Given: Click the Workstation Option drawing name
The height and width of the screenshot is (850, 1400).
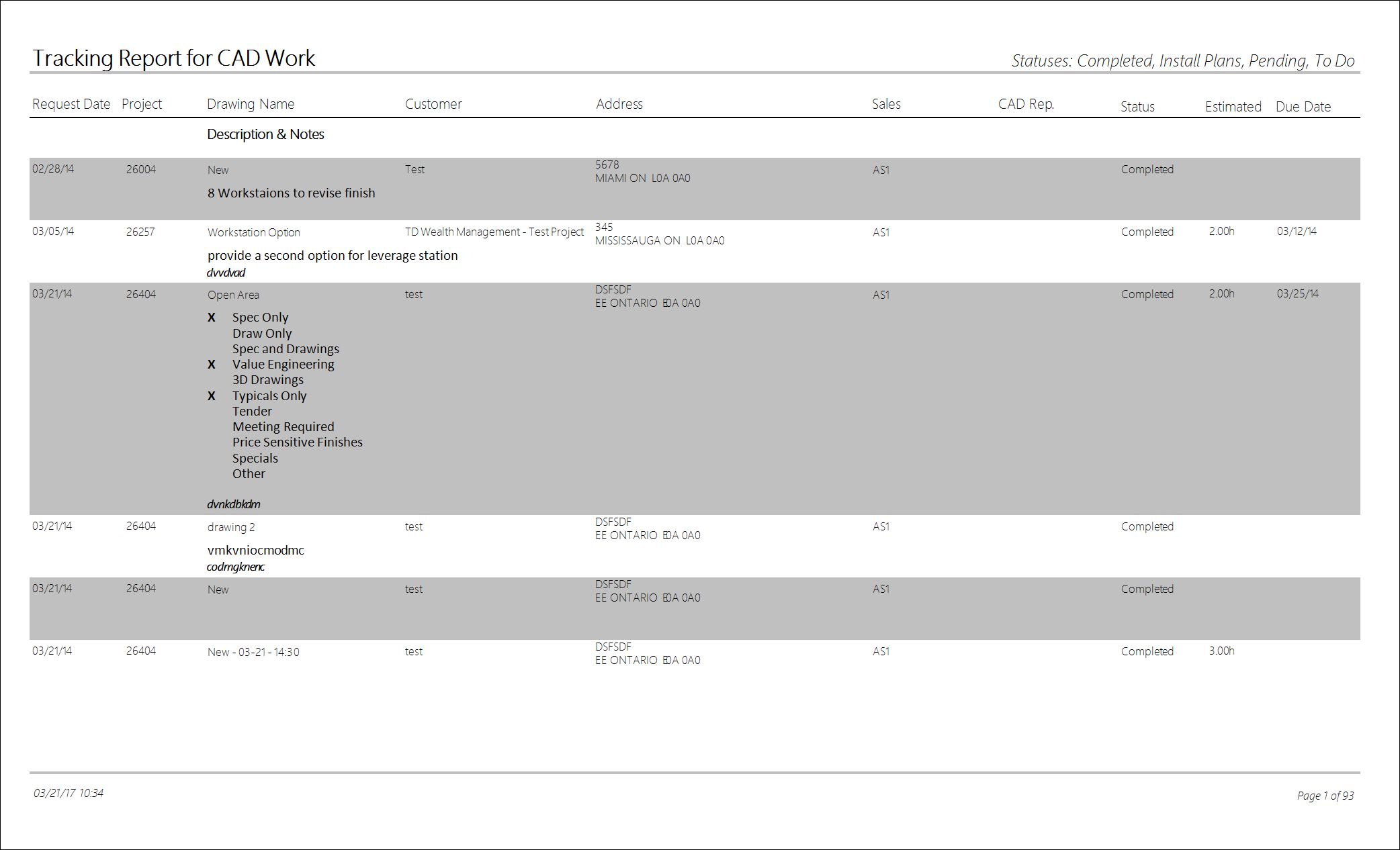Looking at the screenshot, I should coord(254,232).
